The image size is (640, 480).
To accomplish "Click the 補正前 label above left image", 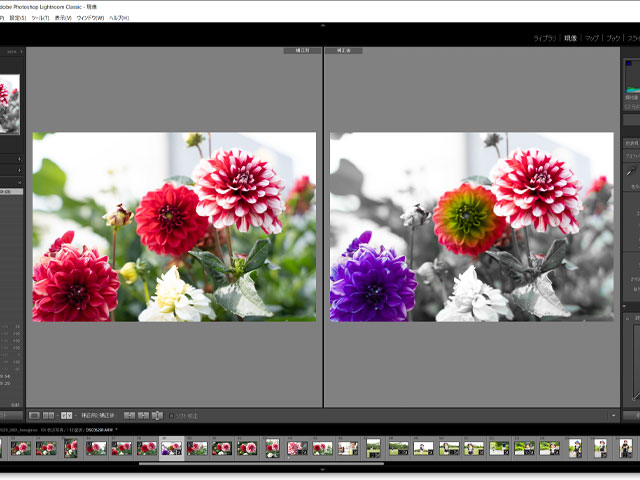I will pos(296,49).
